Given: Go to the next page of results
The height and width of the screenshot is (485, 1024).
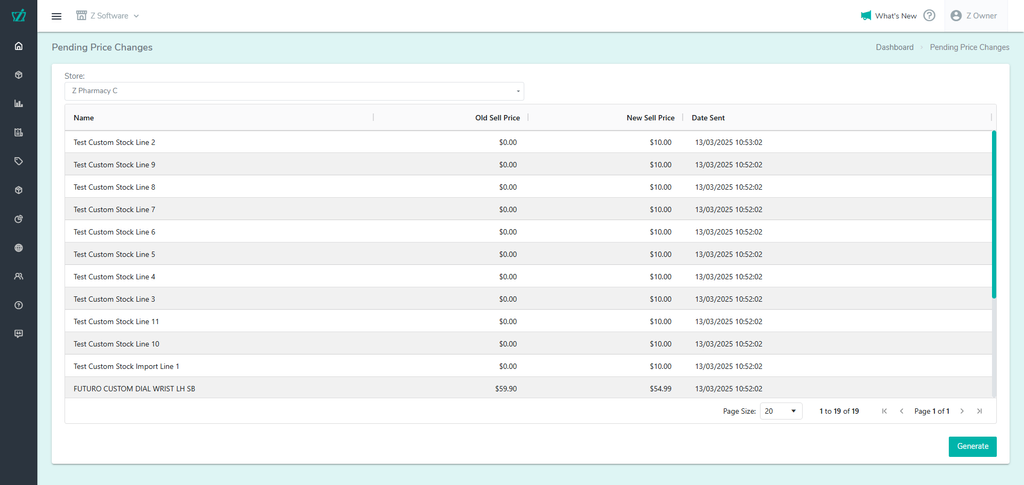Looking at the screenshot, I should point(962,411).
